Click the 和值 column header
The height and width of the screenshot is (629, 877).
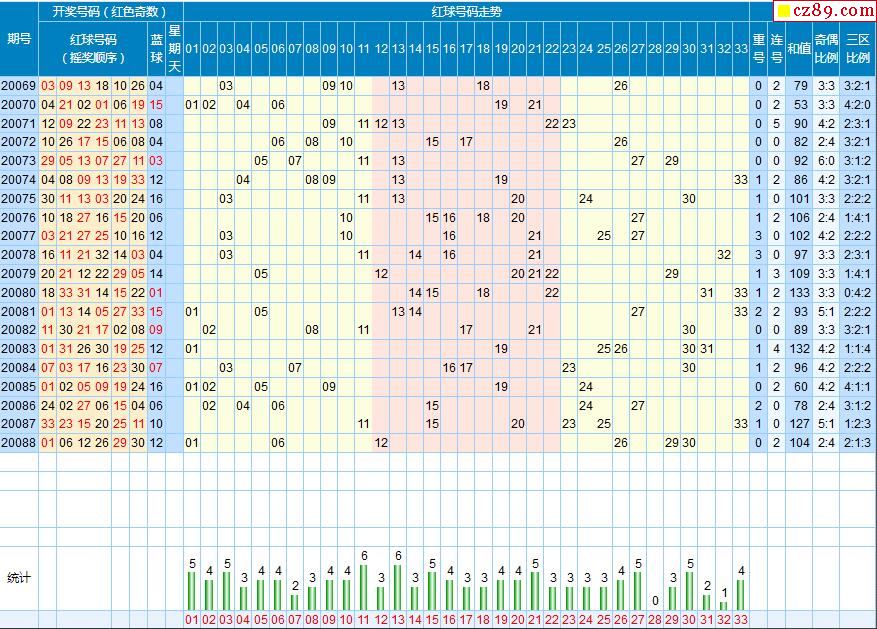pyautogui.click(x=799, y=49)
